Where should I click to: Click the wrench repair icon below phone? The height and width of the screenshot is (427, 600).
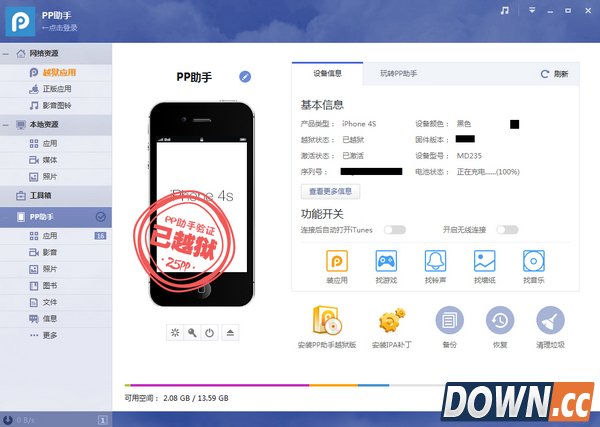click(x=192, y=332)
